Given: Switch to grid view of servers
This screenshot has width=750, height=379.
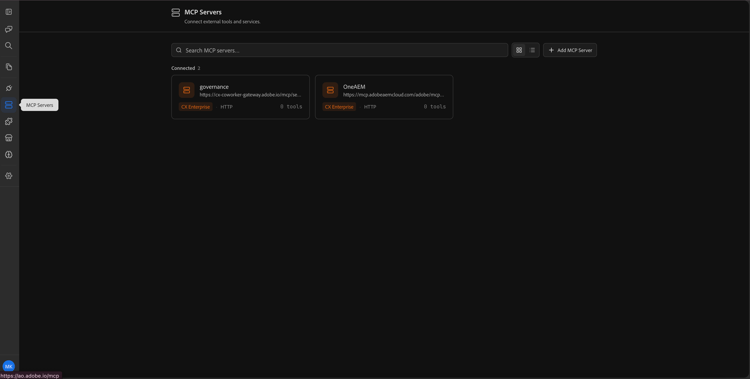Looking at the screenshot, I should [519, 50].
